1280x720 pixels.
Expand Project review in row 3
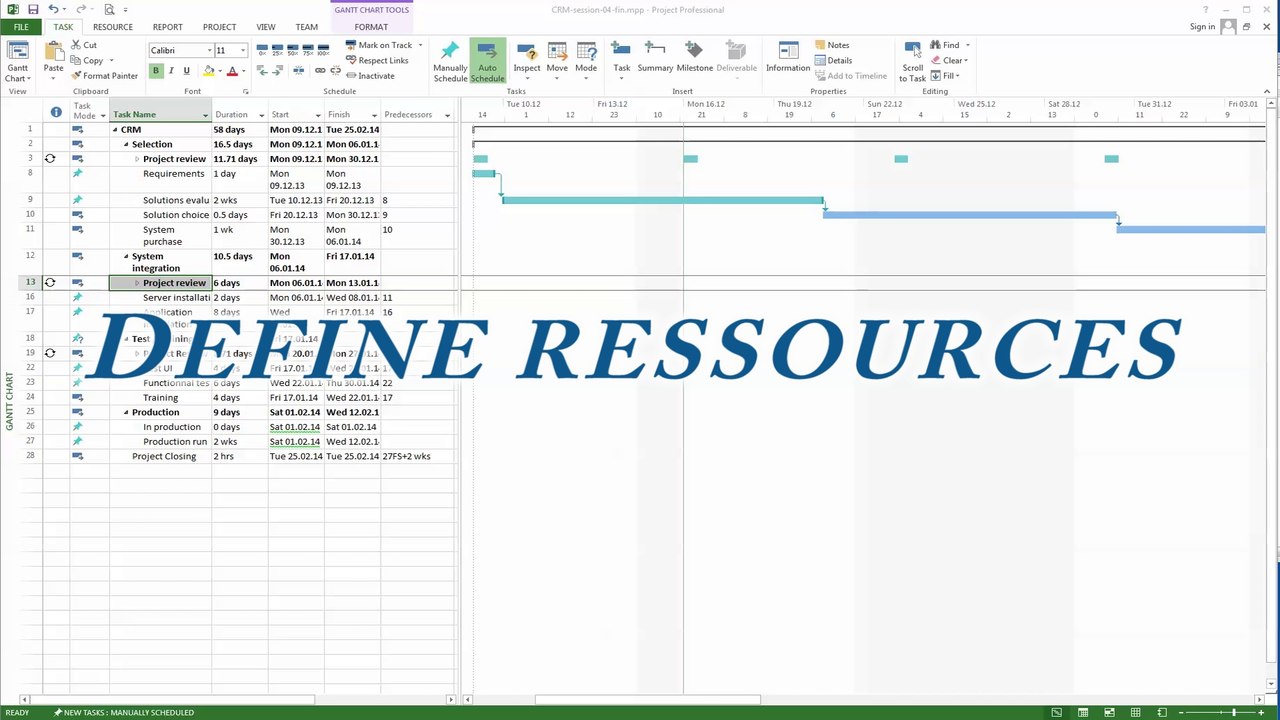coord(137,160)
